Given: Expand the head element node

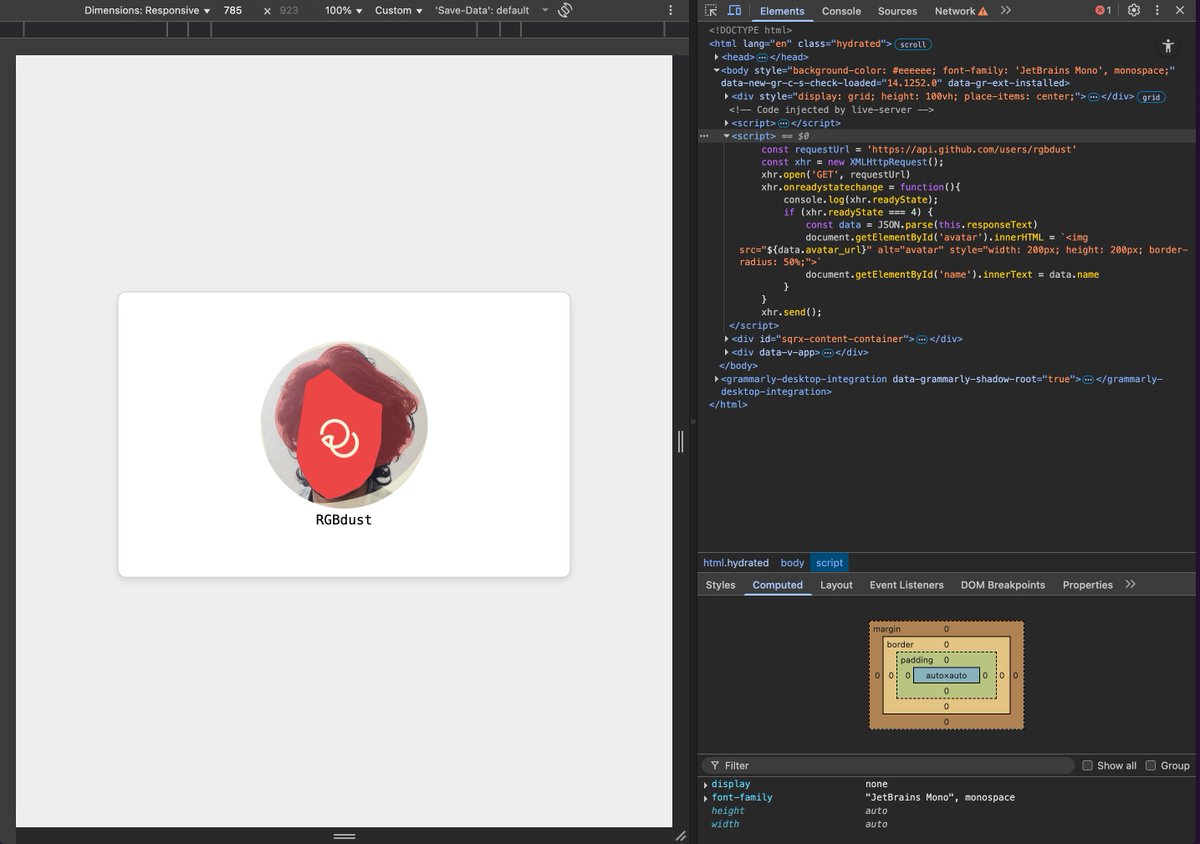Looking at the screenshot, I should 717,57.
